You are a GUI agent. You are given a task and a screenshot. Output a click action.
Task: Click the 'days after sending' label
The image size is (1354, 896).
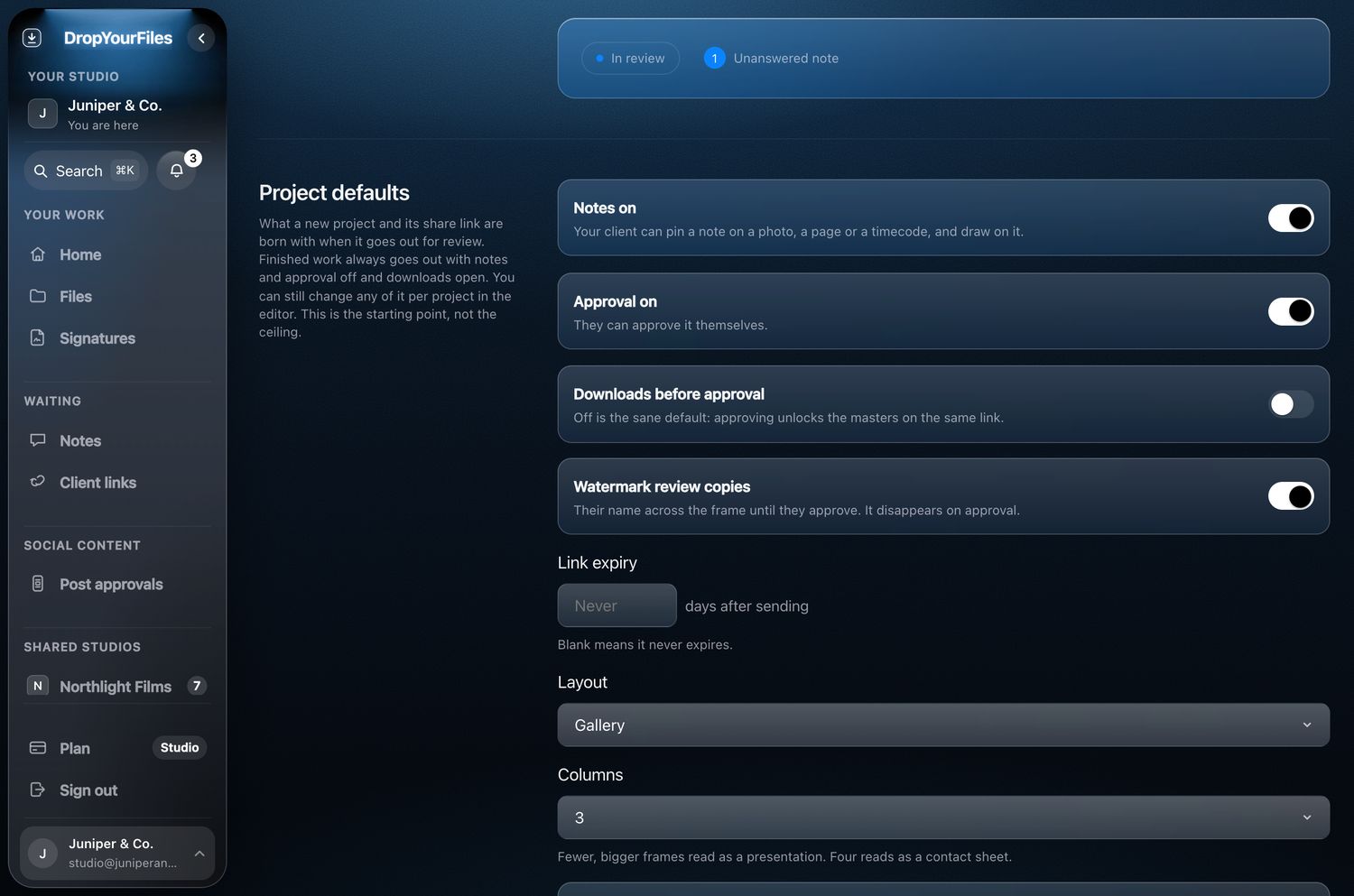click(747, 606)
